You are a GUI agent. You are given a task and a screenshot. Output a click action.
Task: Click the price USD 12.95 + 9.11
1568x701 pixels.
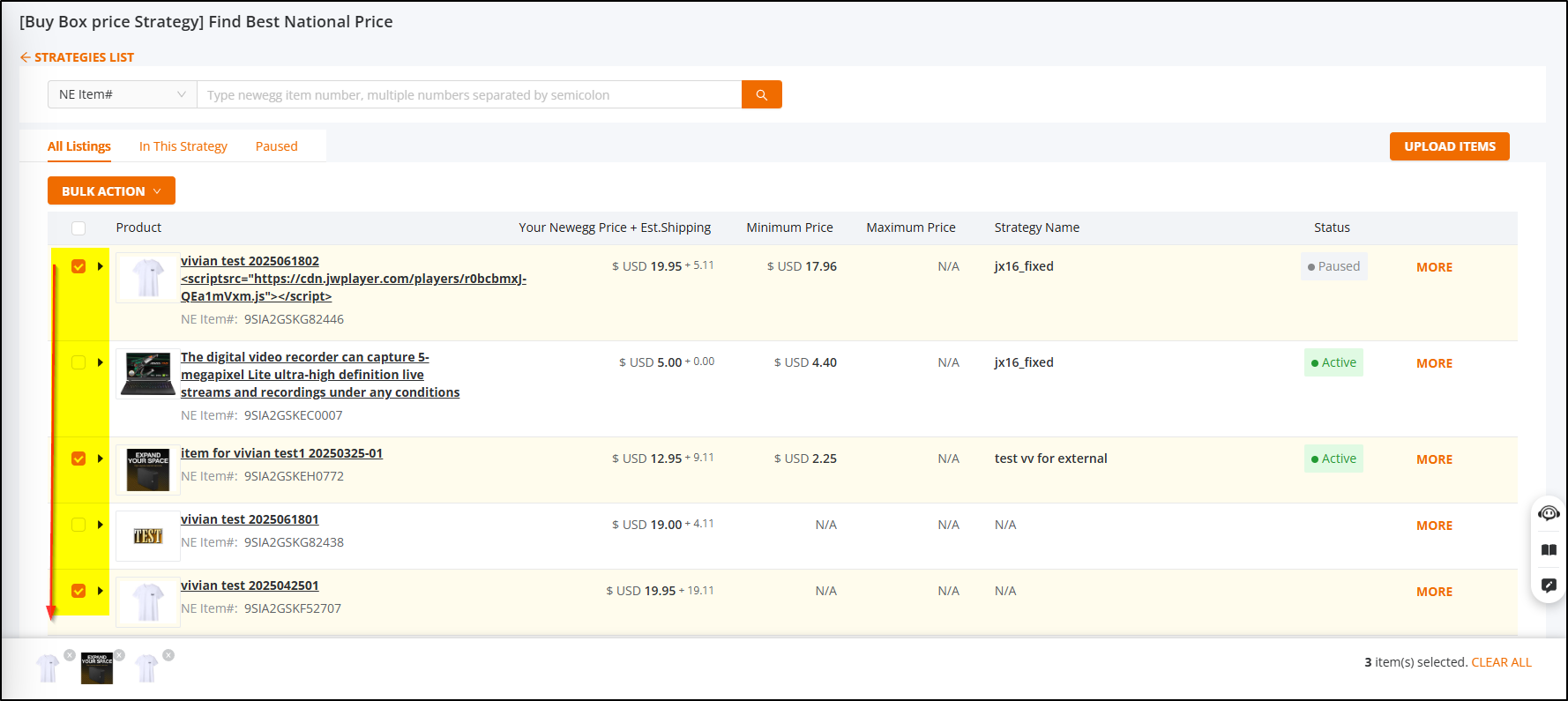tap(663, 459)
